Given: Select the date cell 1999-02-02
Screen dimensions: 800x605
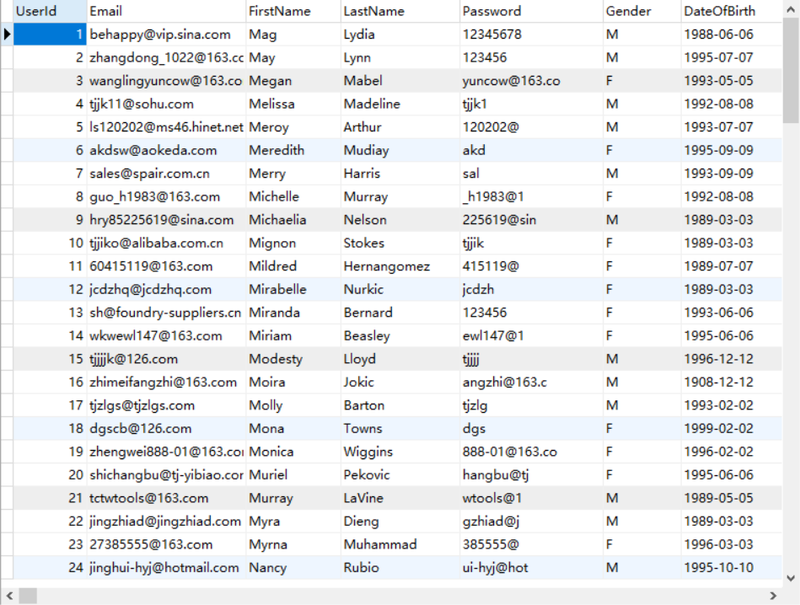Looking at the screenshot, I should [731, 428].
